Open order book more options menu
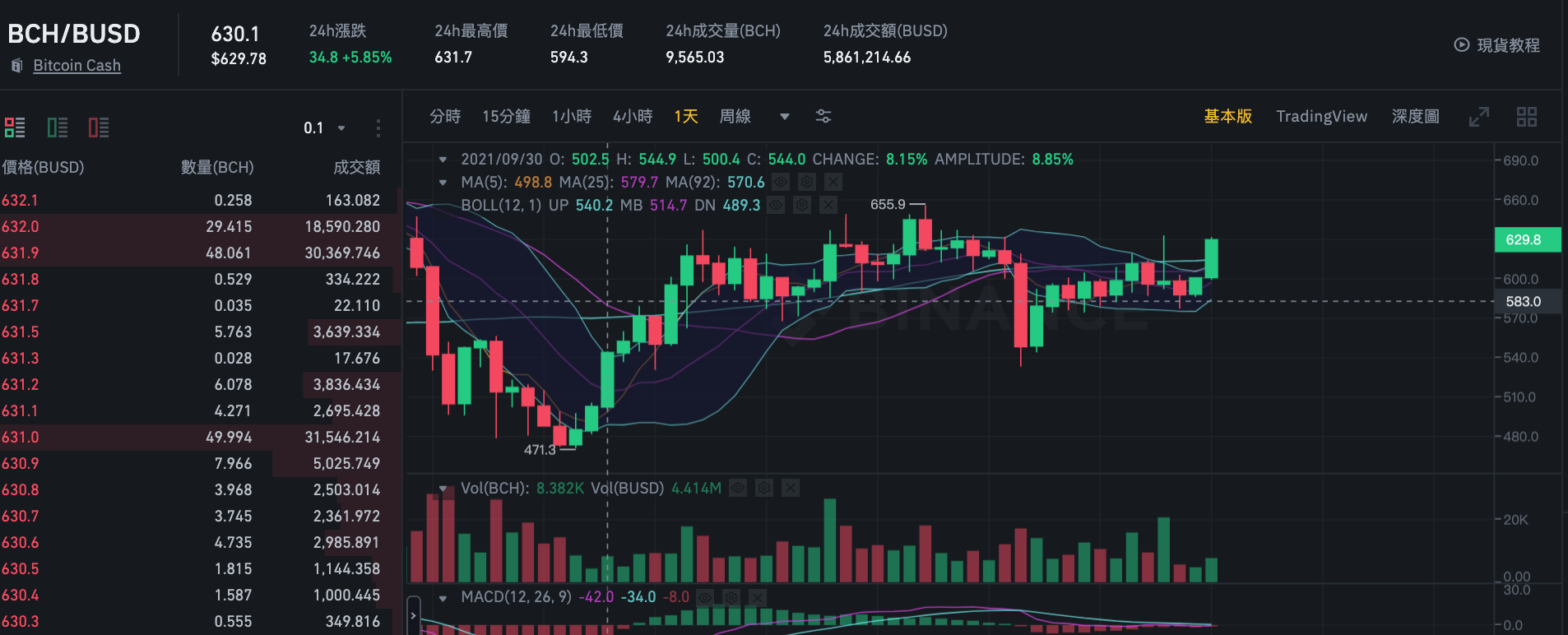This screenshot has width=1568, height=635. click(378, 127)
